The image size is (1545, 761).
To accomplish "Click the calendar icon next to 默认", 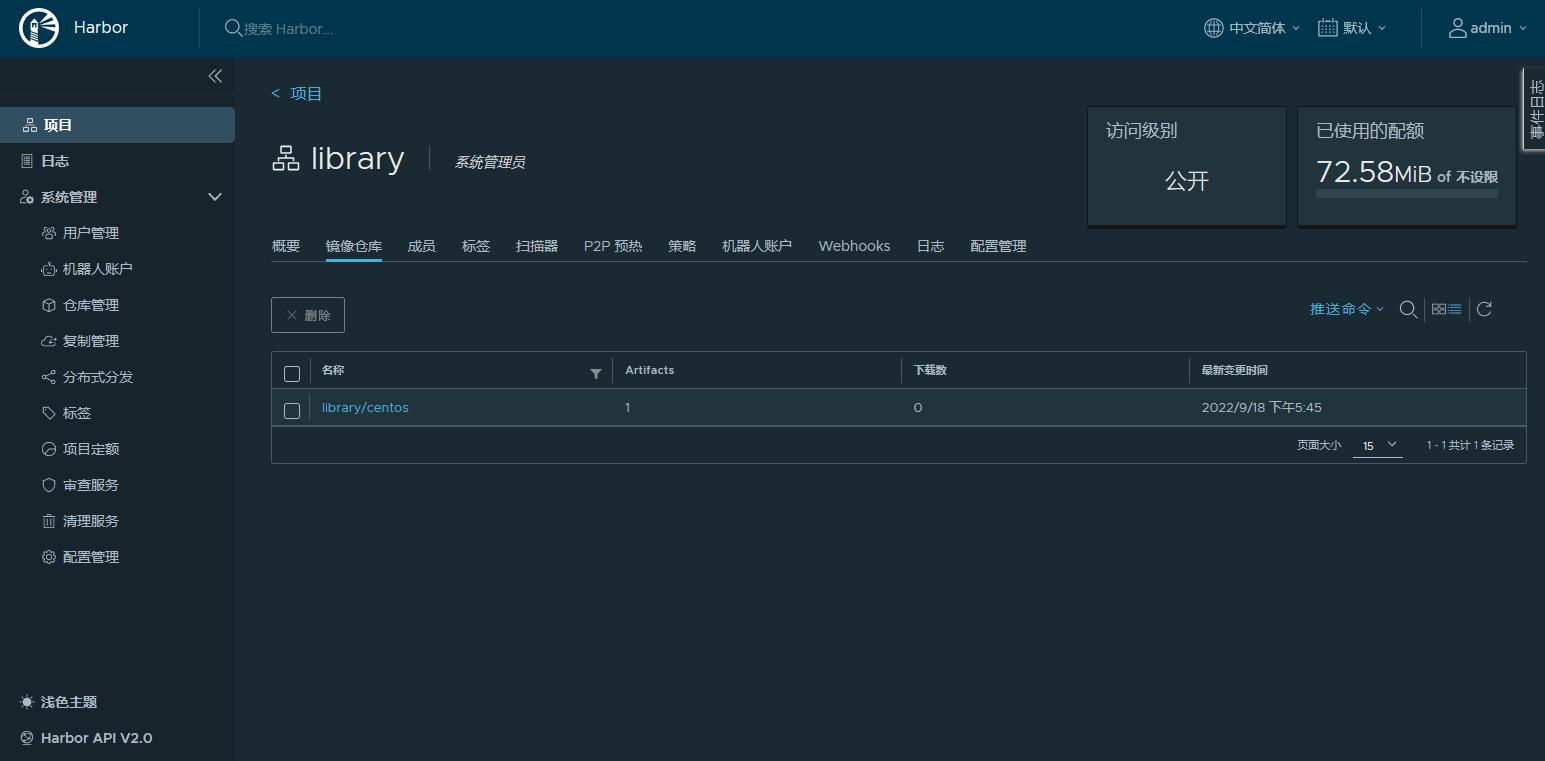I will pos(1328,28).
